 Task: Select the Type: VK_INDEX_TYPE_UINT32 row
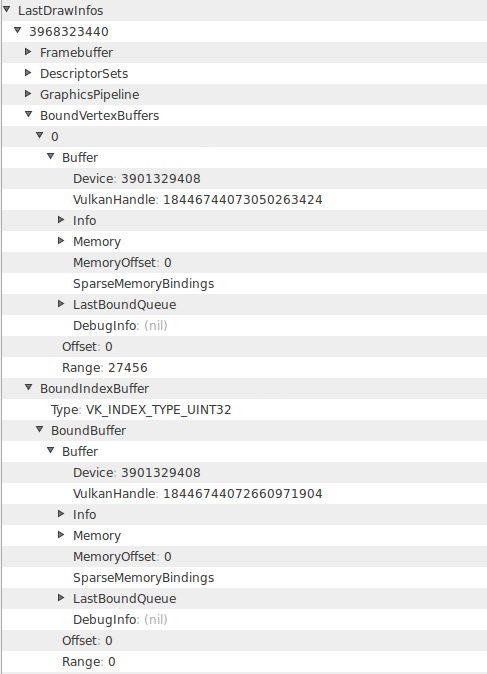coord(244,410)
